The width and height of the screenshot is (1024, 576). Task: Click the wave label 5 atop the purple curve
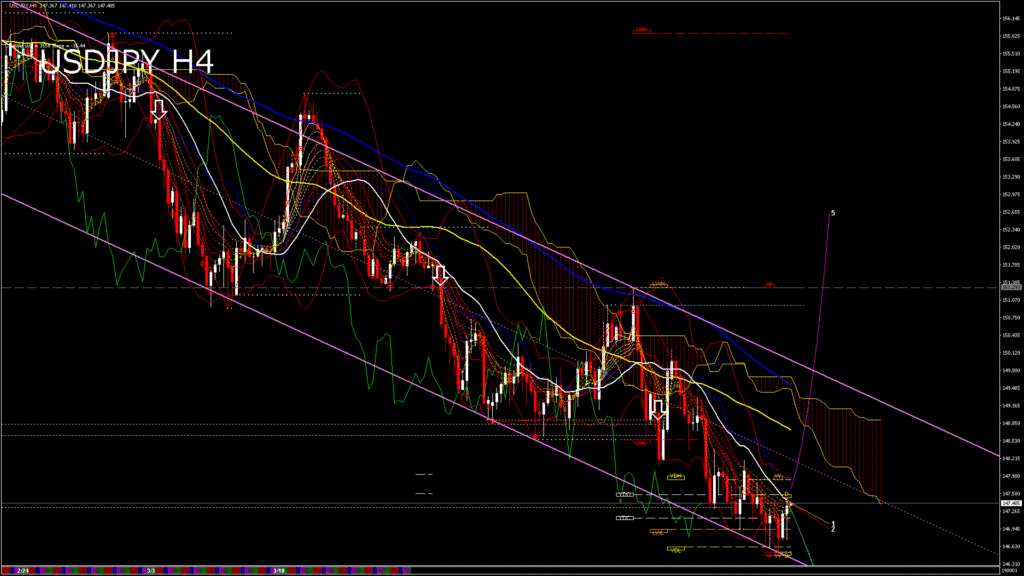point(832,213)
